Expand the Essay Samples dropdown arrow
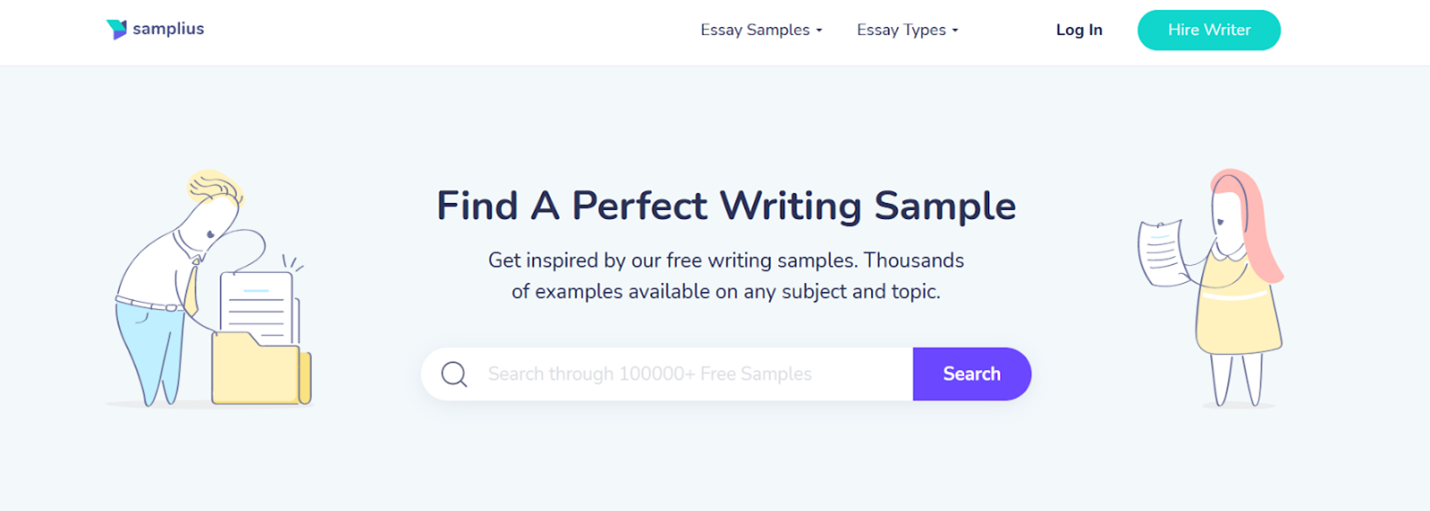 point(819,31)
